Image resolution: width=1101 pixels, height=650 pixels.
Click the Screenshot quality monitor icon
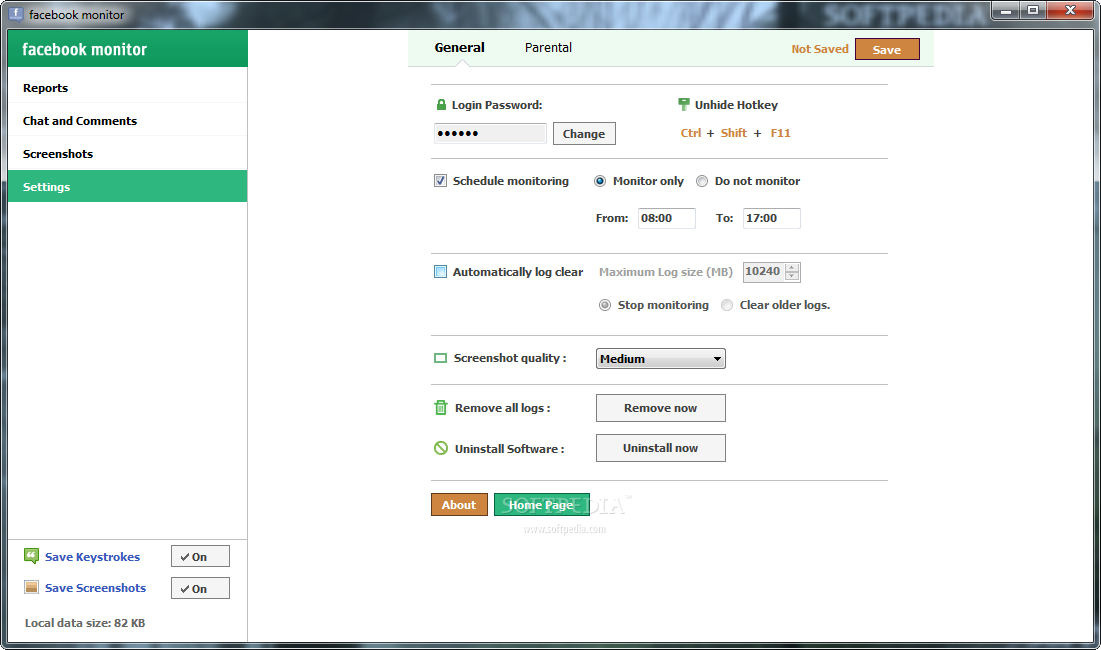440,358
